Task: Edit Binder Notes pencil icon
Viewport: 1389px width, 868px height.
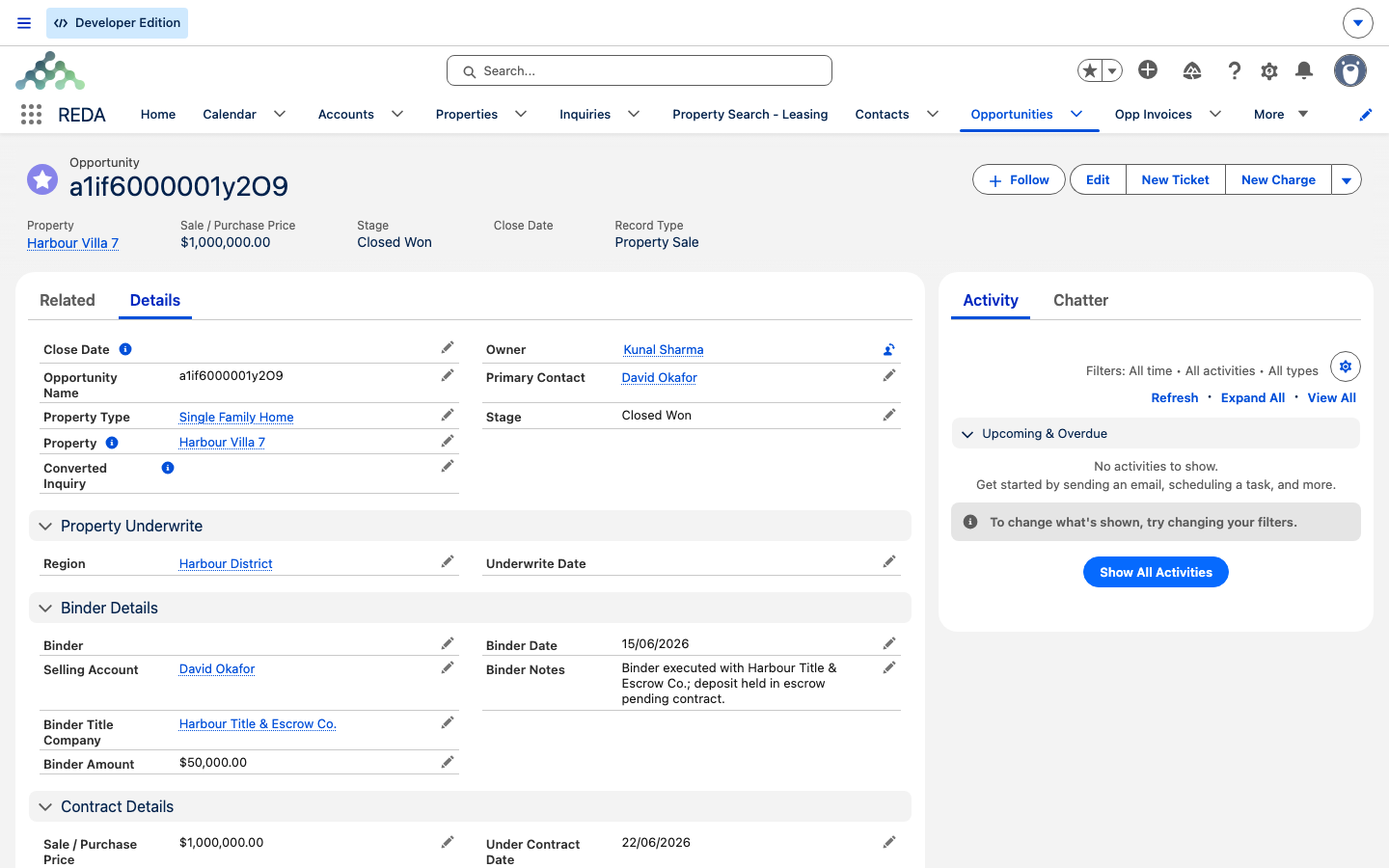Action: pos(889,667)
